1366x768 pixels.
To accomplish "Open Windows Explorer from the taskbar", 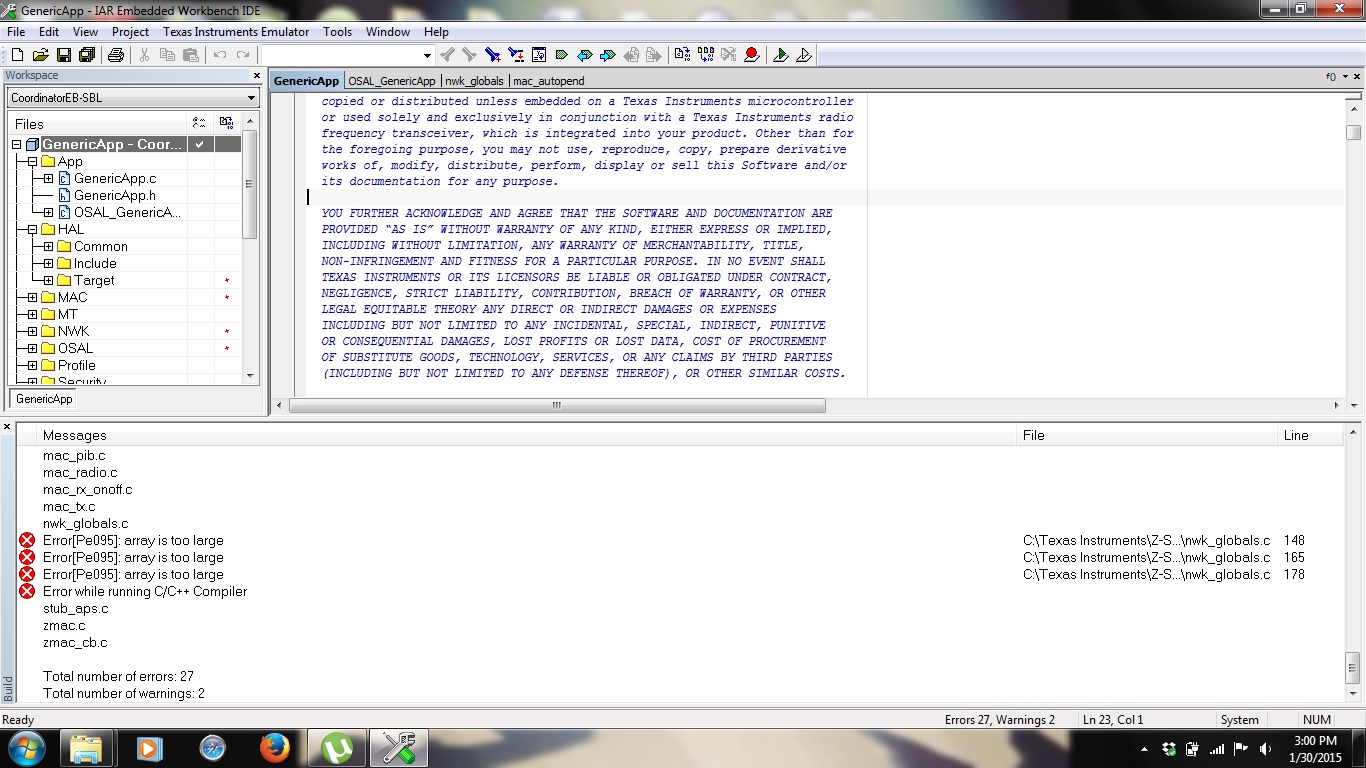I will tap(87, 747).
